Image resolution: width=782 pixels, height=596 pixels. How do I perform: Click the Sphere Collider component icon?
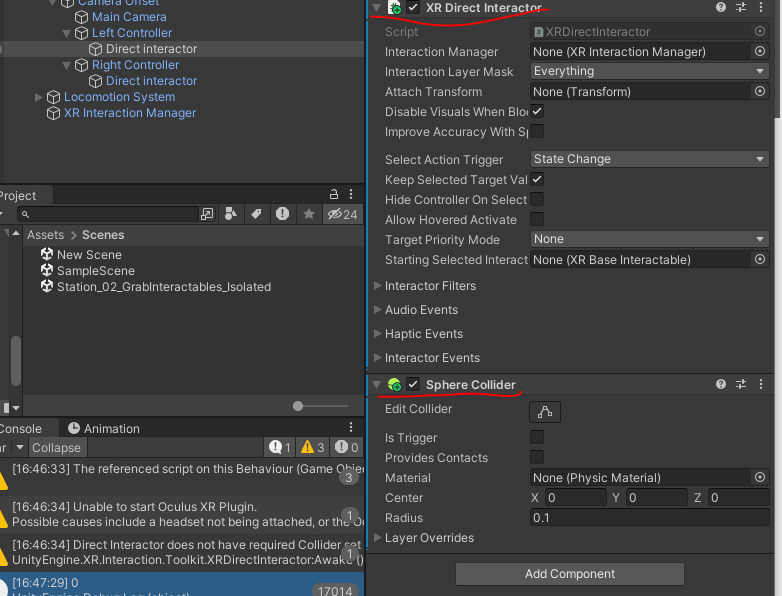click(394, 385)
